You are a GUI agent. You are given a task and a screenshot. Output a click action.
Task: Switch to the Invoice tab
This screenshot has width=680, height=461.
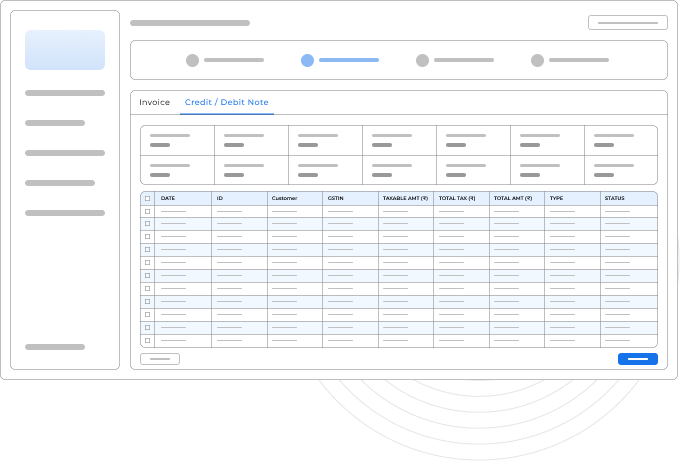tap(154, 102)
